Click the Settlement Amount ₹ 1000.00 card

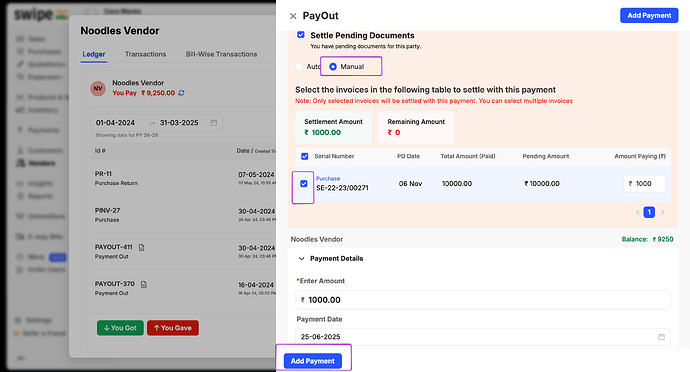(333, 127)
